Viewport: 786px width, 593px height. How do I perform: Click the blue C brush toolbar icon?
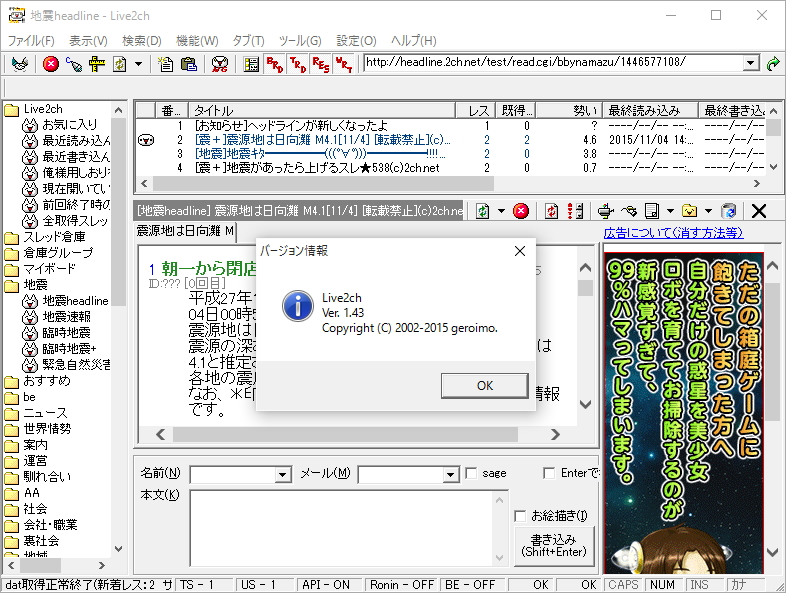pos(74,64)
